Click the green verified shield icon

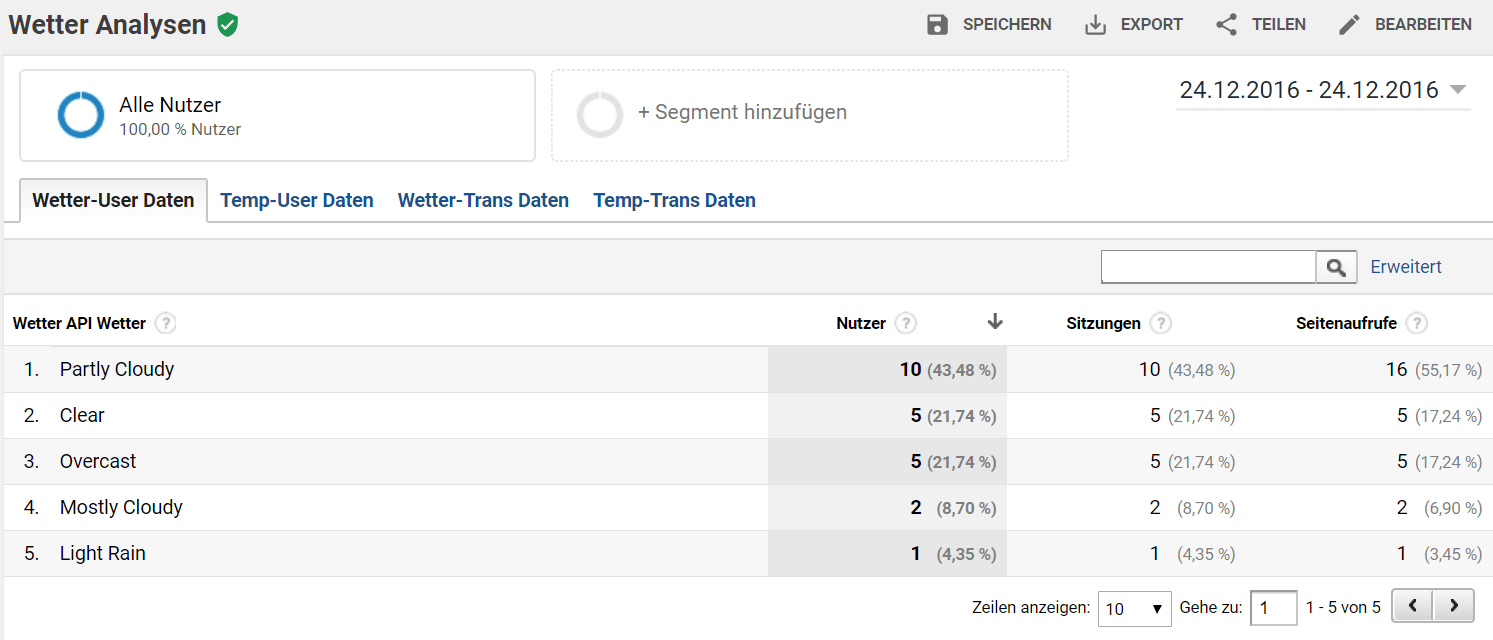(228, 25)
